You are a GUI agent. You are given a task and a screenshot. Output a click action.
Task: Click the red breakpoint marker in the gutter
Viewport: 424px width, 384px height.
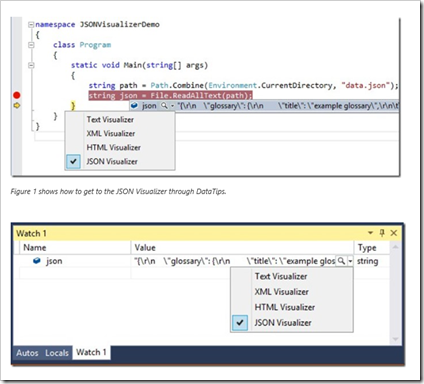(17, 95)
